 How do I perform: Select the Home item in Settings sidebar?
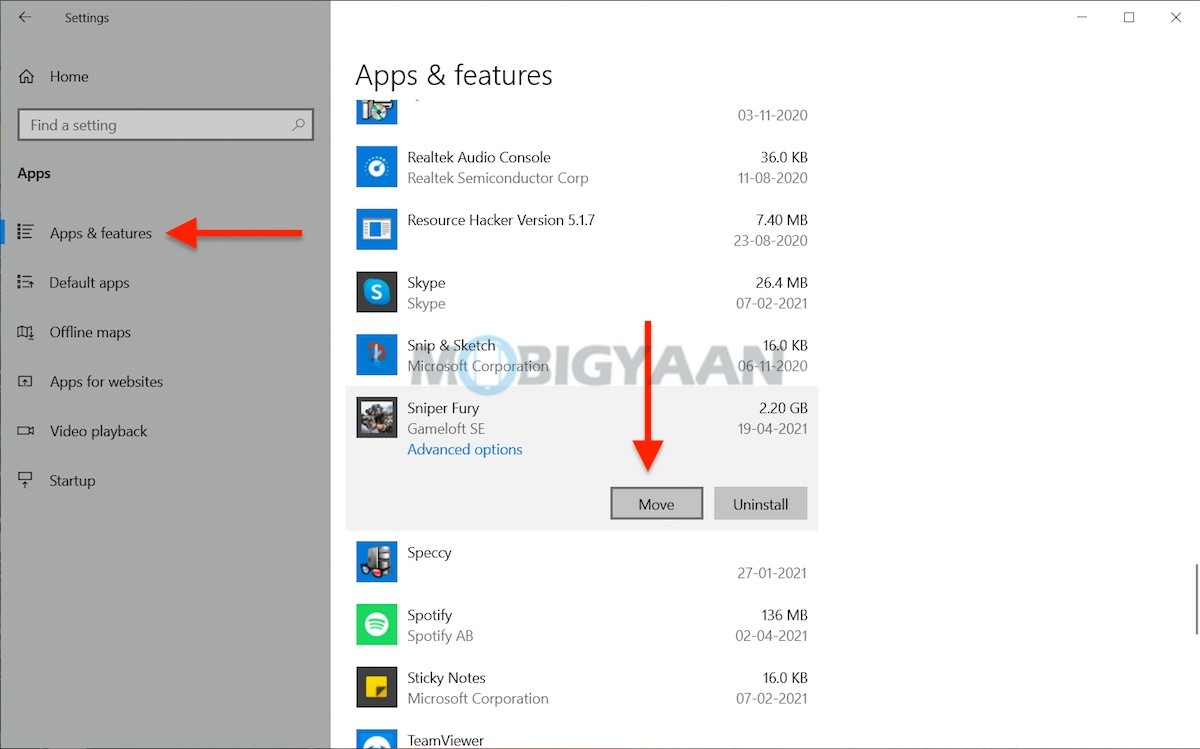tap(69, 76)
